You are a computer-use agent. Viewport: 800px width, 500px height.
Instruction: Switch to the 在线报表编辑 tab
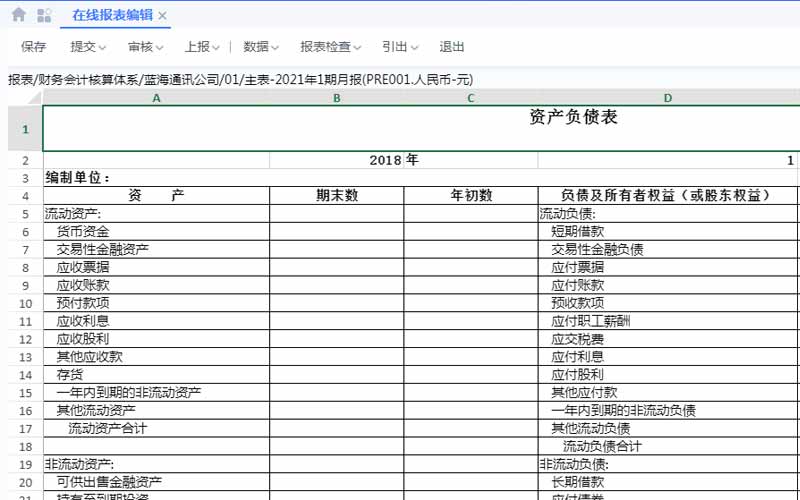coord(112,16)
